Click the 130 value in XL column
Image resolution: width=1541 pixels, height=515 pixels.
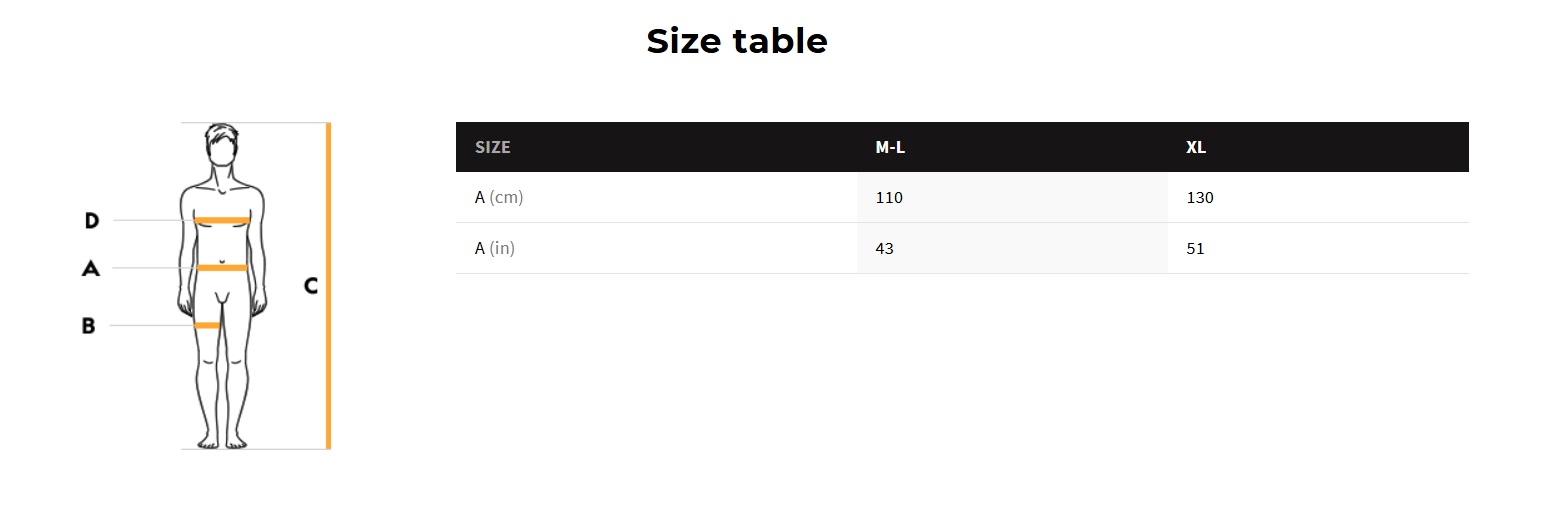[1200, 197]
